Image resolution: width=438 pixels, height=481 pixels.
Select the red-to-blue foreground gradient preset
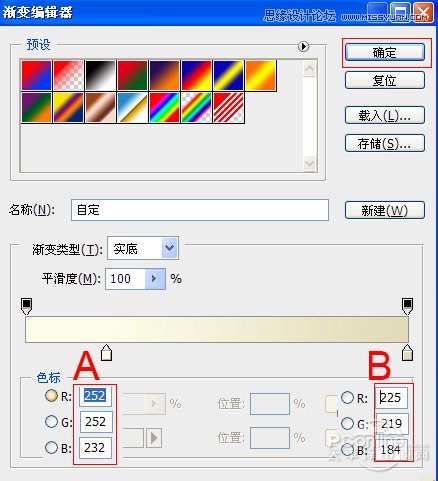37,75
